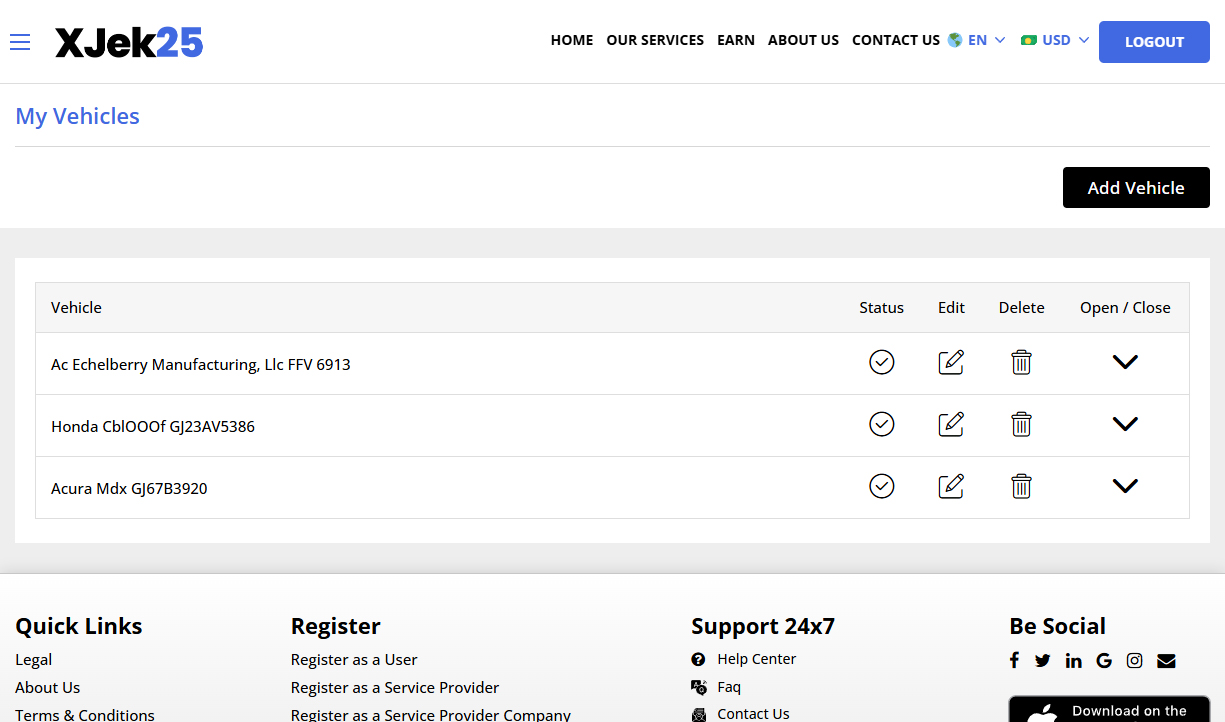Click trash icon for Ac Echelberry vehicle

[1021, 362]
